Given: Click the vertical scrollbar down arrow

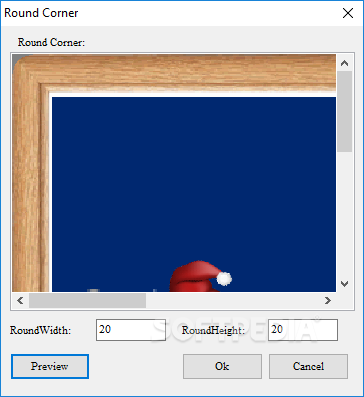Looking at the screenshot, I should (x=344, y=284).
